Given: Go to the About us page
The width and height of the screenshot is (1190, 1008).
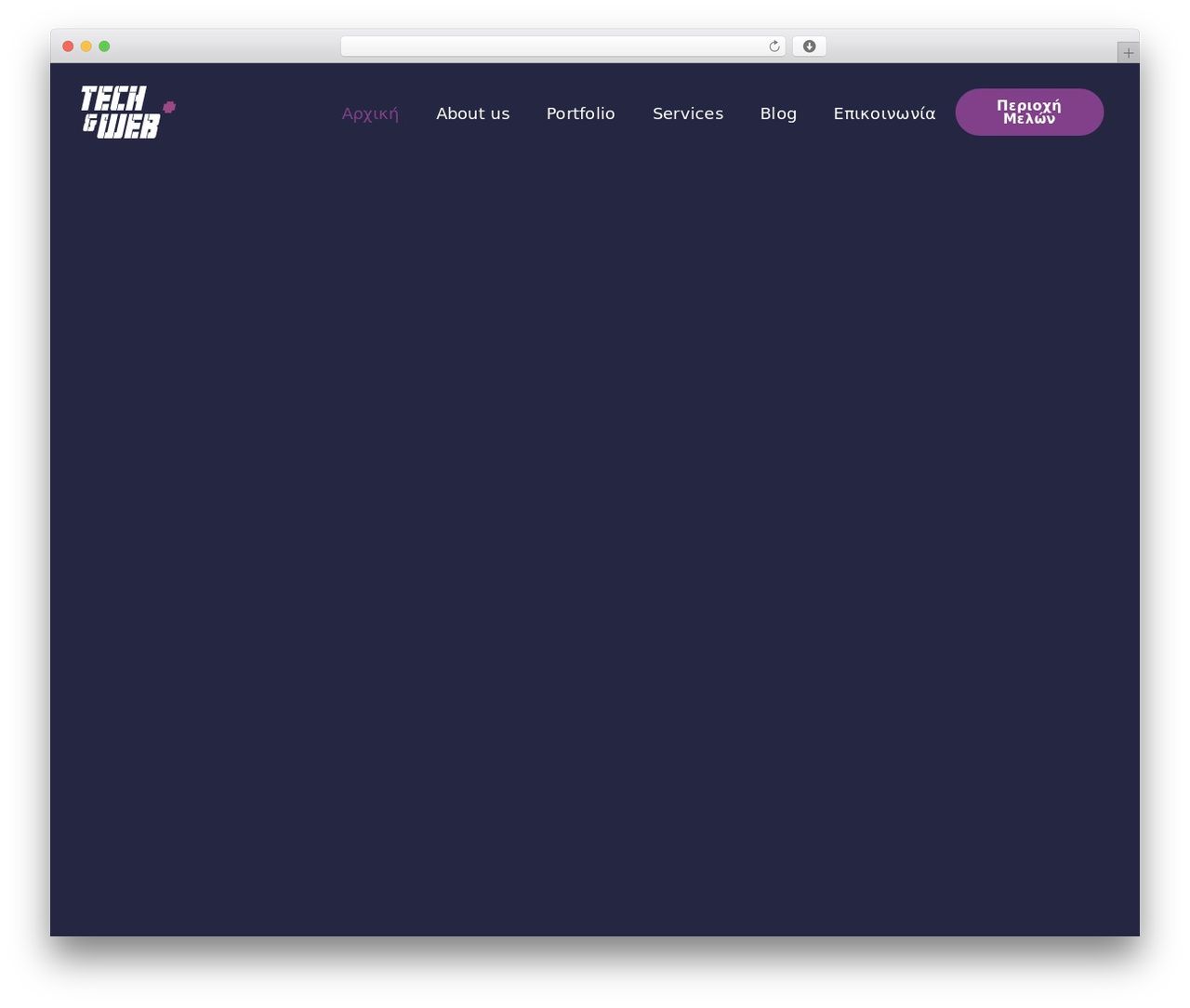Looking at the screenshot, I should tap(473, 113).
